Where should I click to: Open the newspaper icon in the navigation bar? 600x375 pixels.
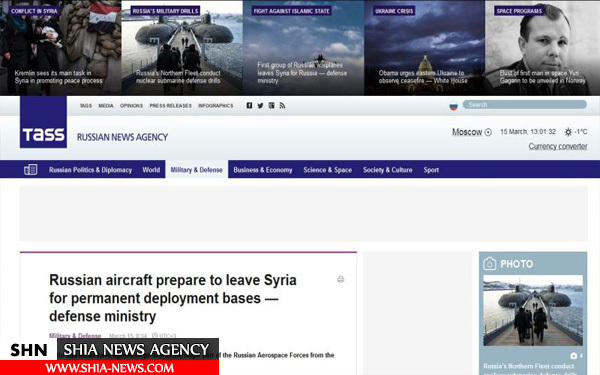click(31, 170)
